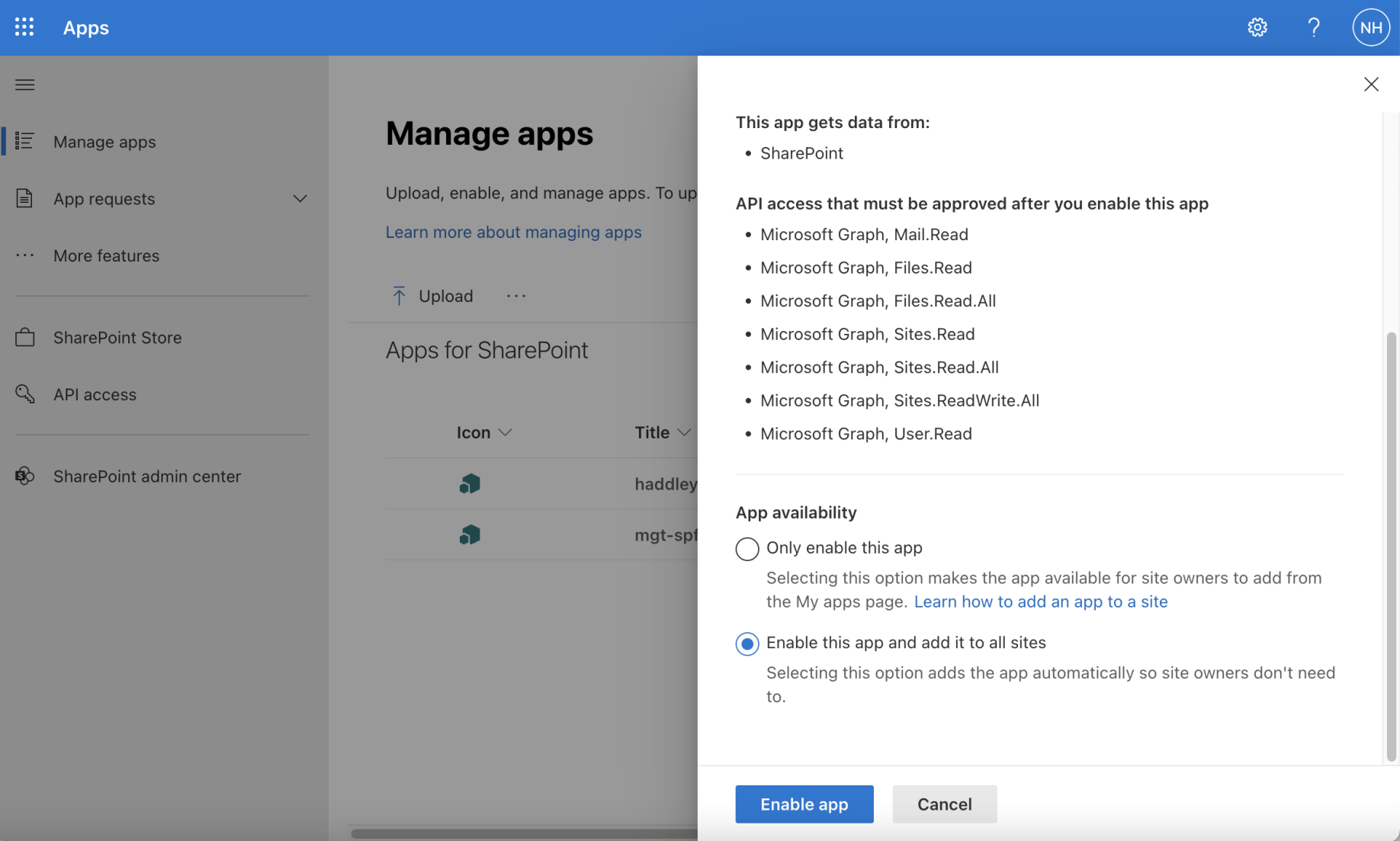Image resolution: width=1400 pixels, height=841 pixels.
Task: Open 'Learn how to add an app to a site' link
Action: (x=1040, y=602)
